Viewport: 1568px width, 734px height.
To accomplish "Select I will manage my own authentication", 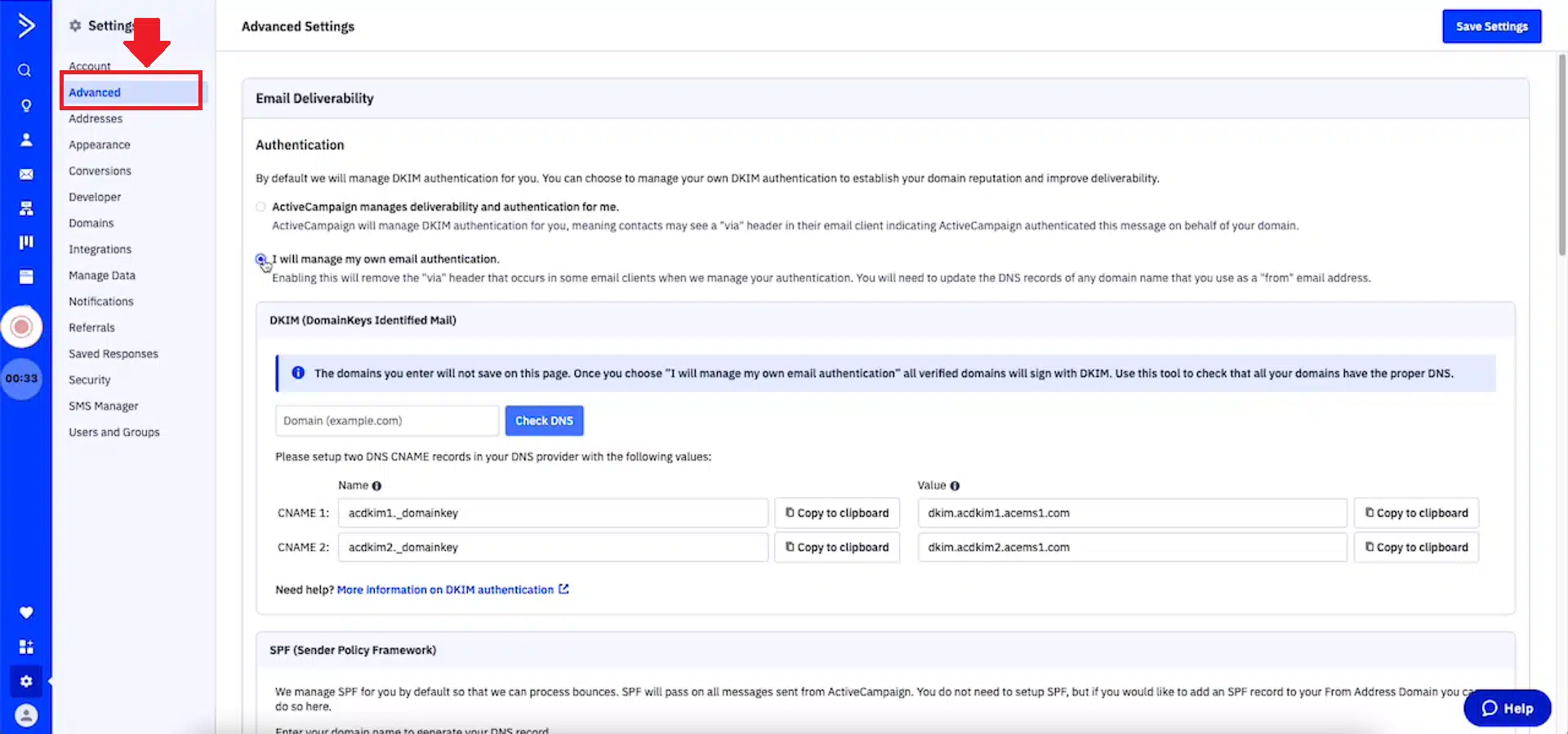I will click(x=261, y=259).
